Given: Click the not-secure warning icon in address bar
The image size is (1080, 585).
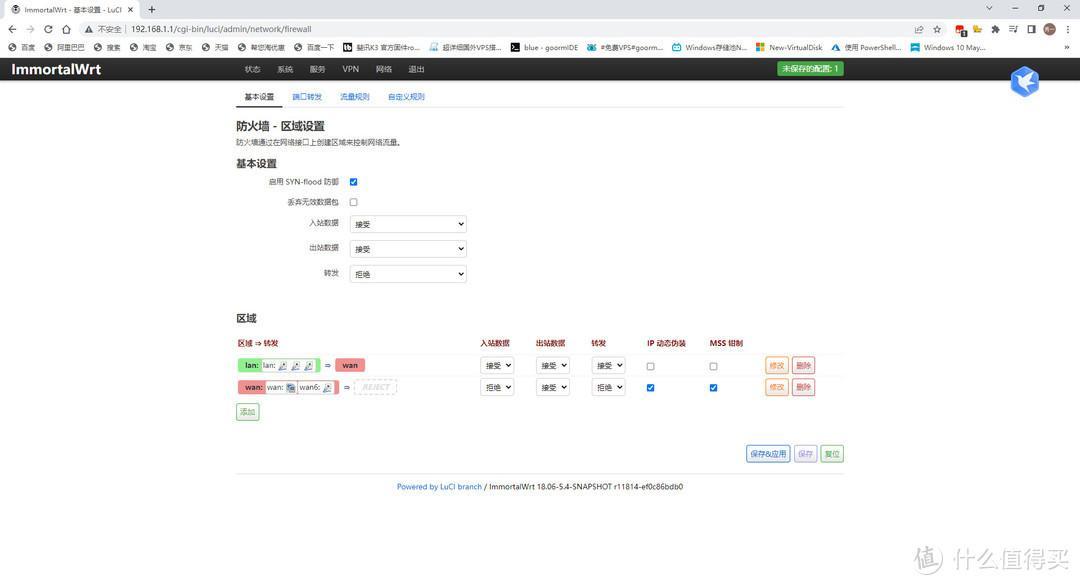Looking at the screenshot, I should (89, 29).
